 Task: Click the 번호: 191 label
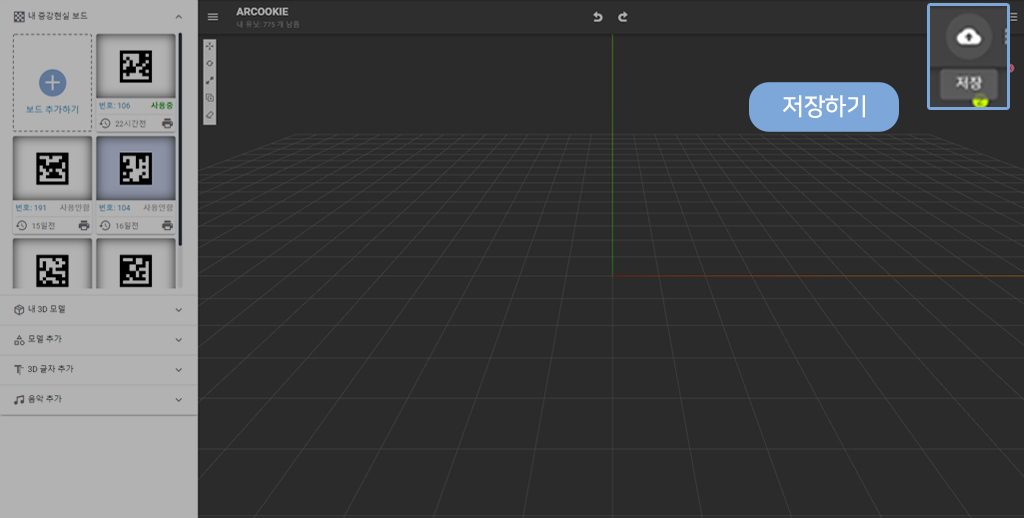[x=31, y=208]
